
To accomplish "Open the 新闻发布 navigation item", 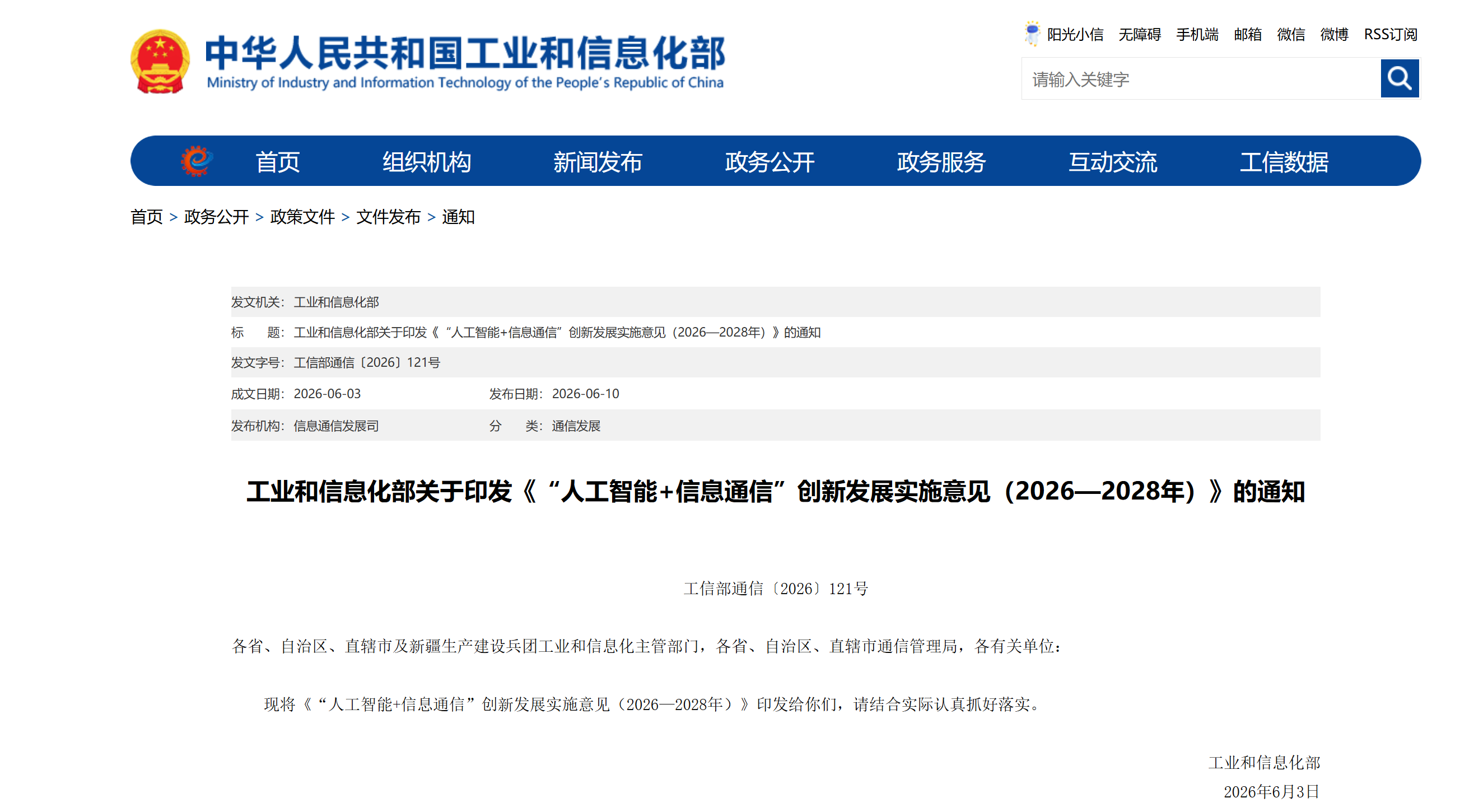I will click(598, 162).
